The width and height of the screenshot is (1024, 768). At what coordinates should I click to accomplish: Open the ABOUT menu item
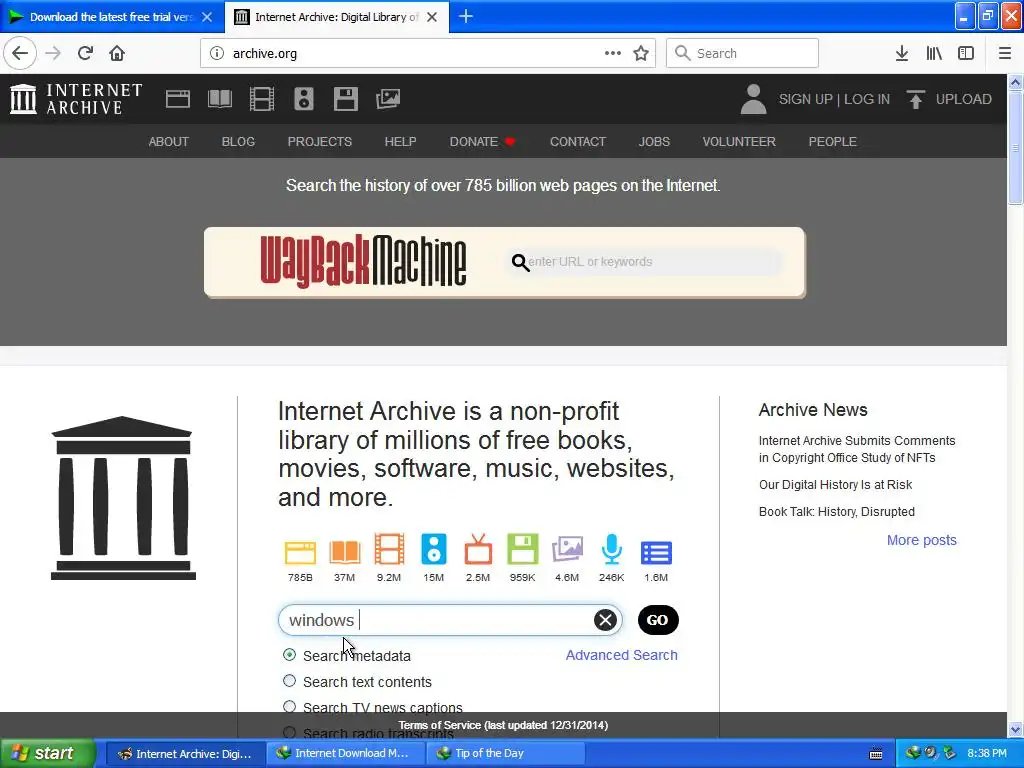(168, 142)
